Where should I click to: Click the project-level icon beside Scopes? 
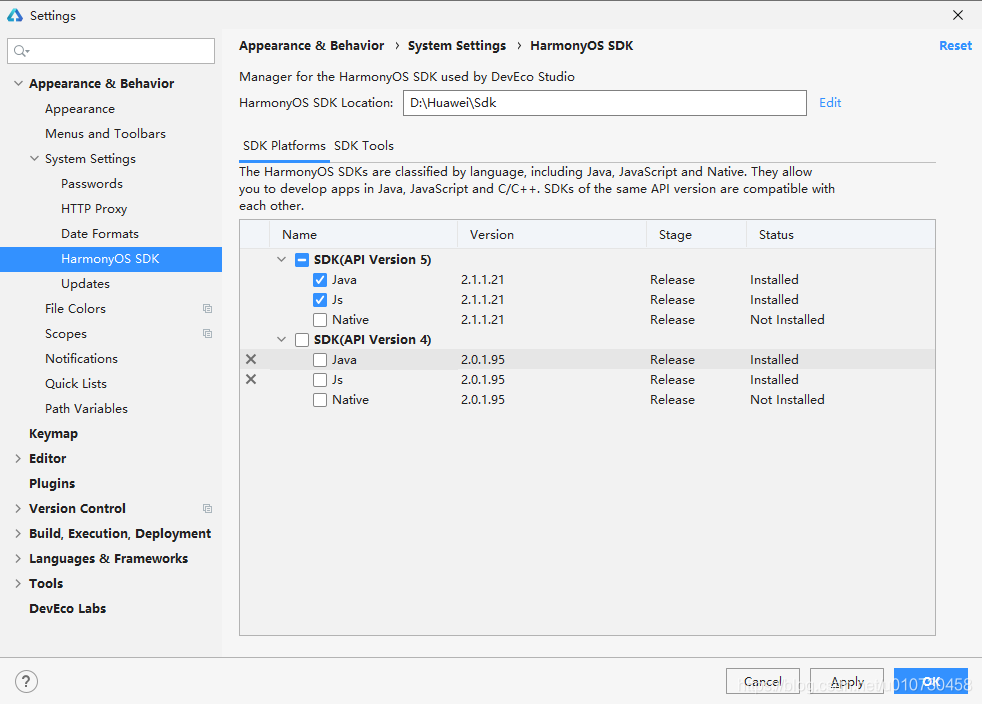pyautogui.click(x=207, y=334)
